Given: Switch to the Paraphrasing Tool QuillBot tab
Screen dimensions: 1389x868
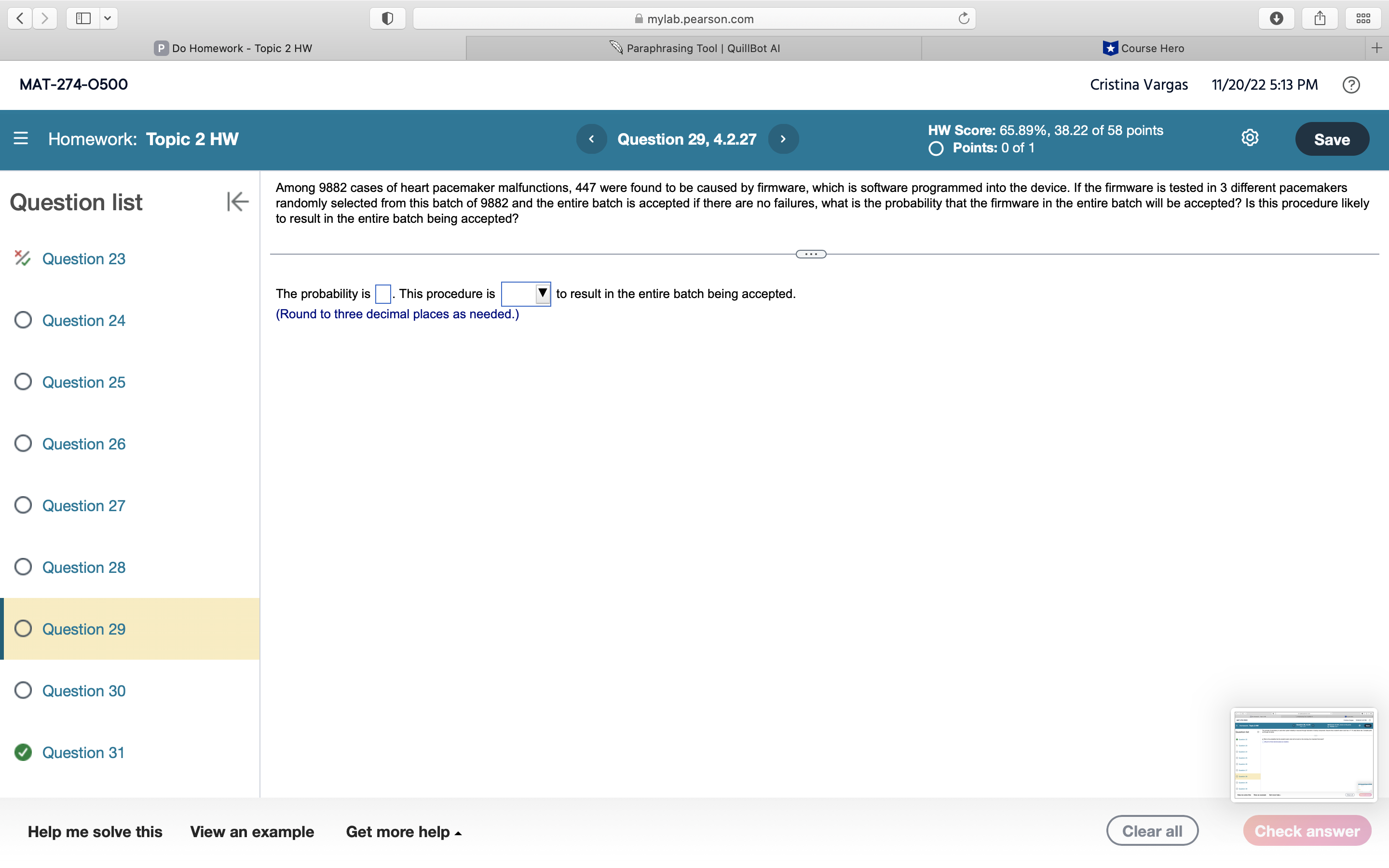Looking at the screenshot, I should click(x=694, y=48).
